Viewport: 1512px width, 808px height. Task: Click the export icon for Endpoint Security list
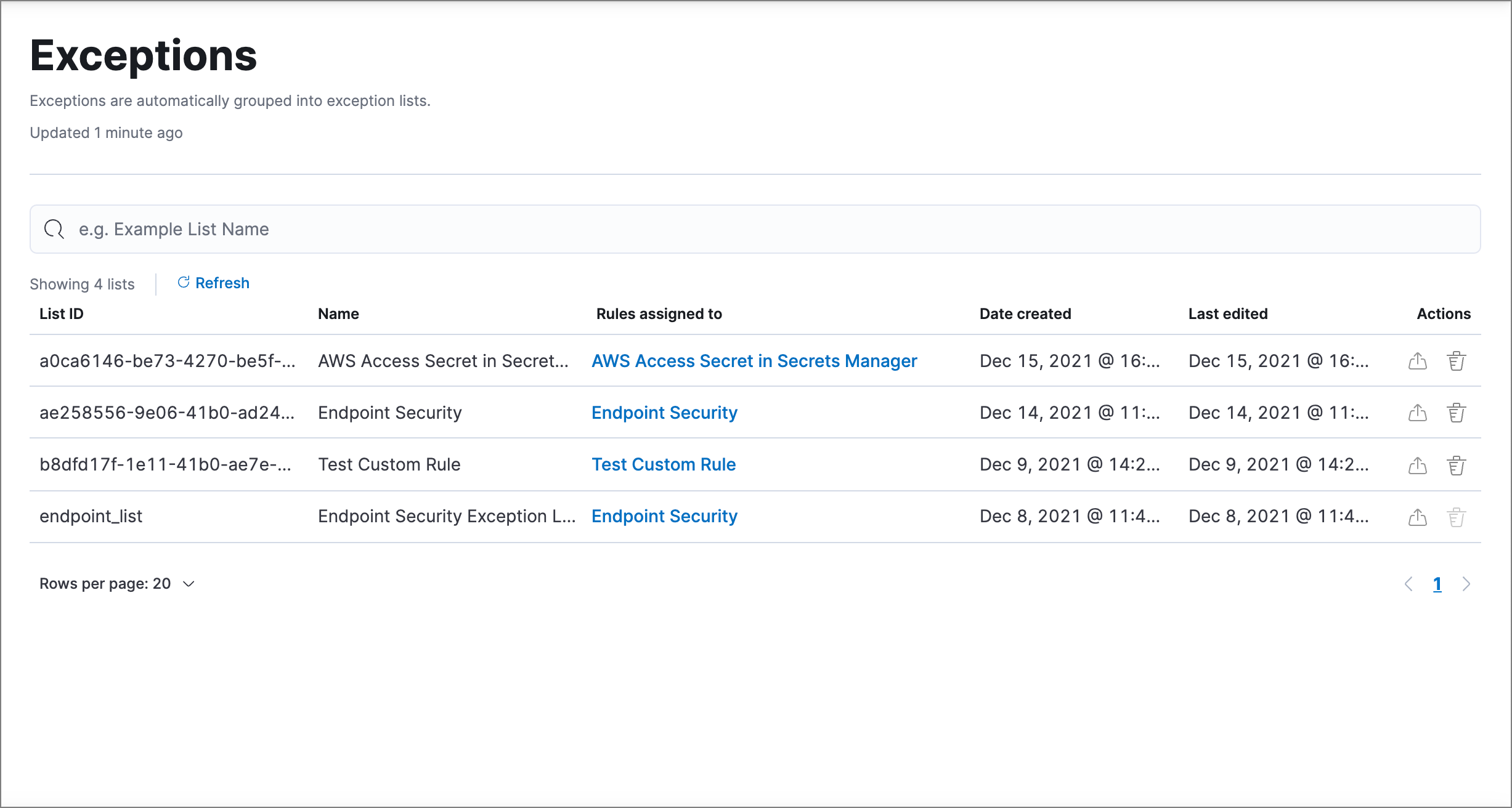coord(1418,412)
